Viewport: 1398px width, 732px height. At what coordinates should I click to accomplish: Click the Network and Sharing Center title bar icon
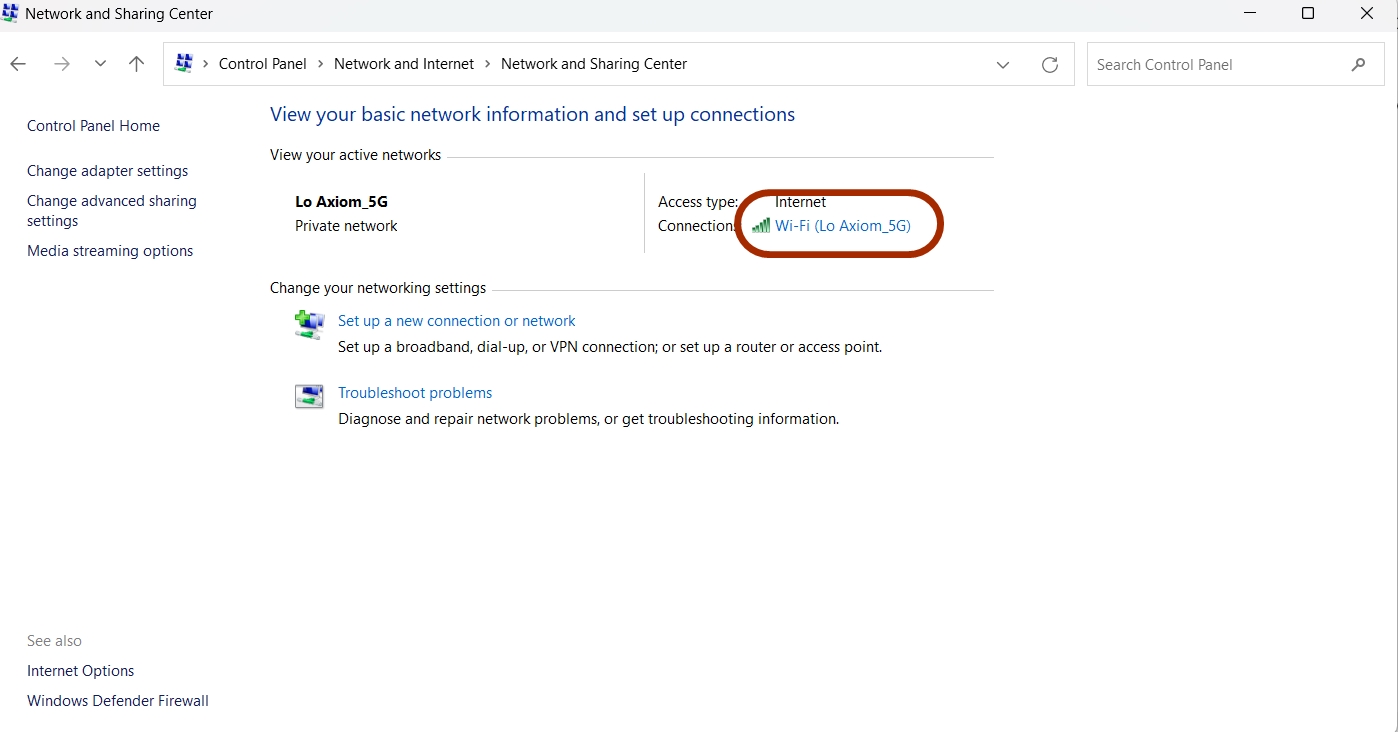click(10, 13)
